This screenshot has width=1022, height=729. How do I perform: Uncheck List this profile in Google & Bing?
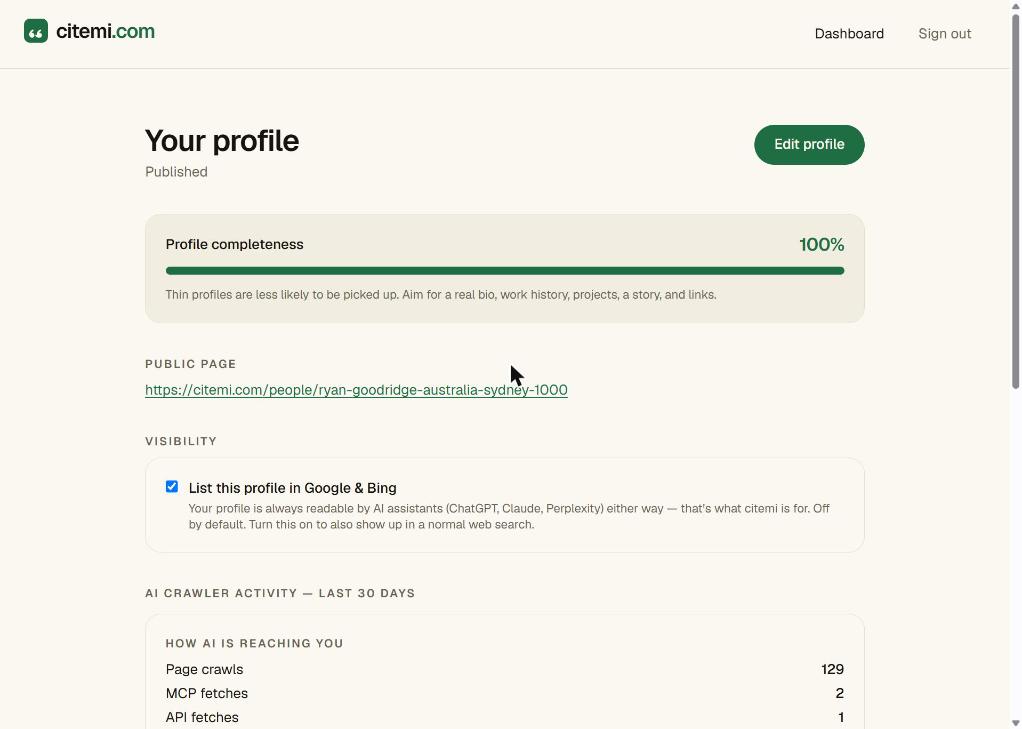(x=172, y=486)
